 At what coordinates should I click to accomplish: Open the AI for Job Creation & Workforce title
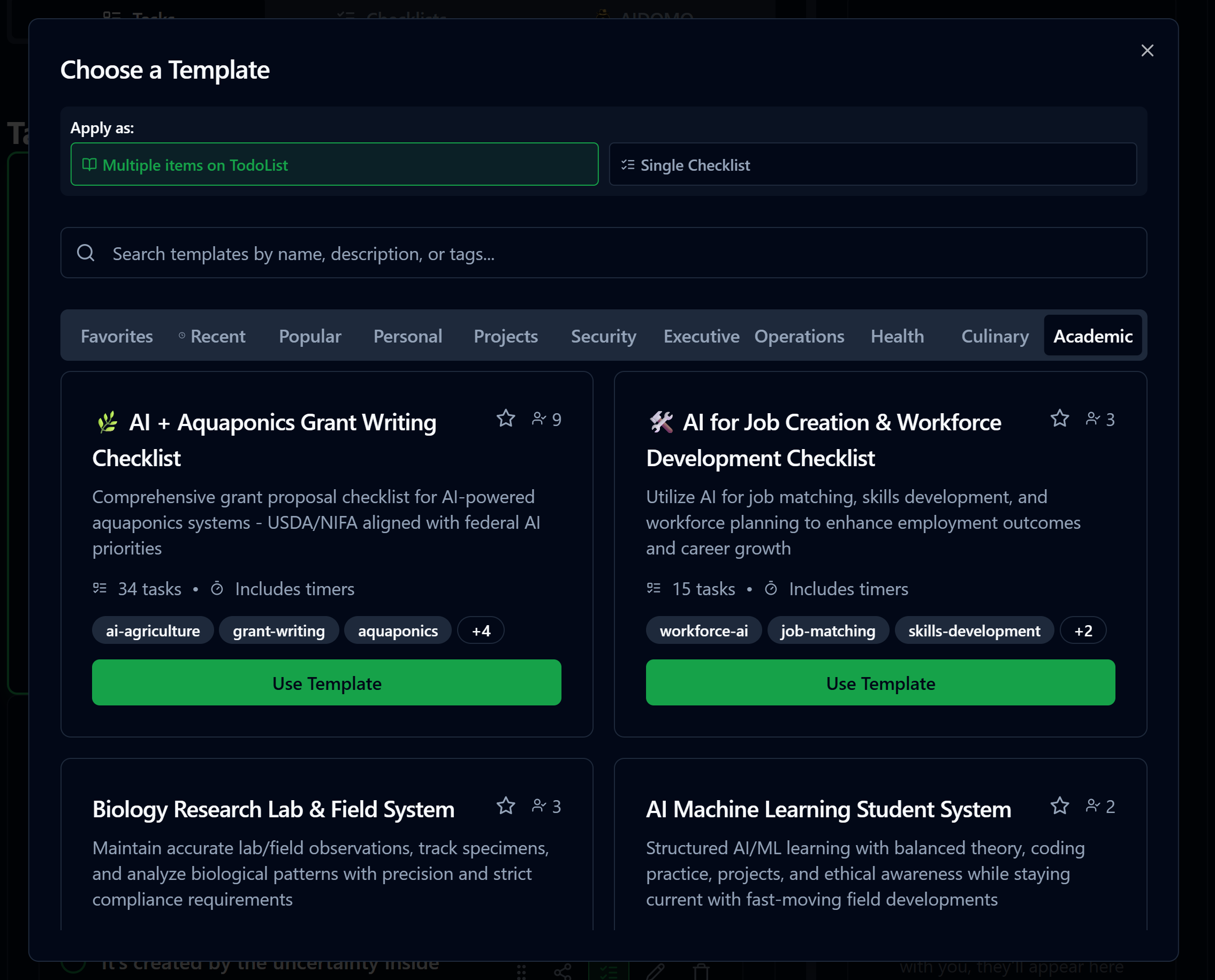824,440
